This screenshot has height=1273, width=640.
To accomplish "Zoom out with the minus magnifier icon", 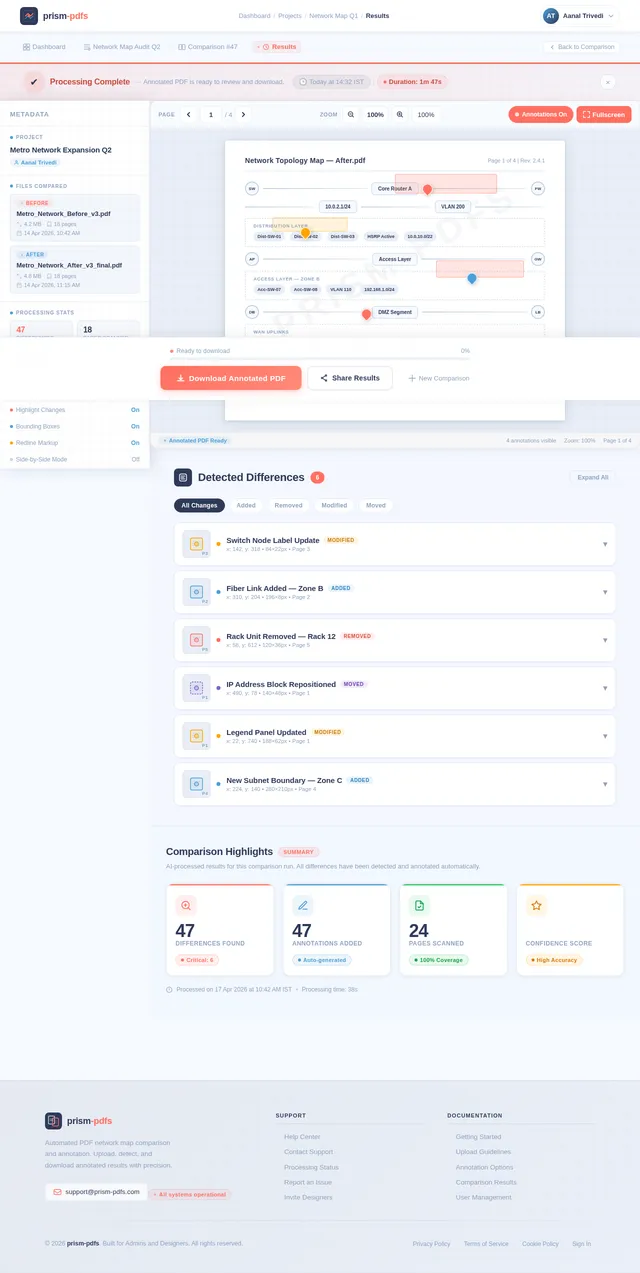I will point(351,115).
